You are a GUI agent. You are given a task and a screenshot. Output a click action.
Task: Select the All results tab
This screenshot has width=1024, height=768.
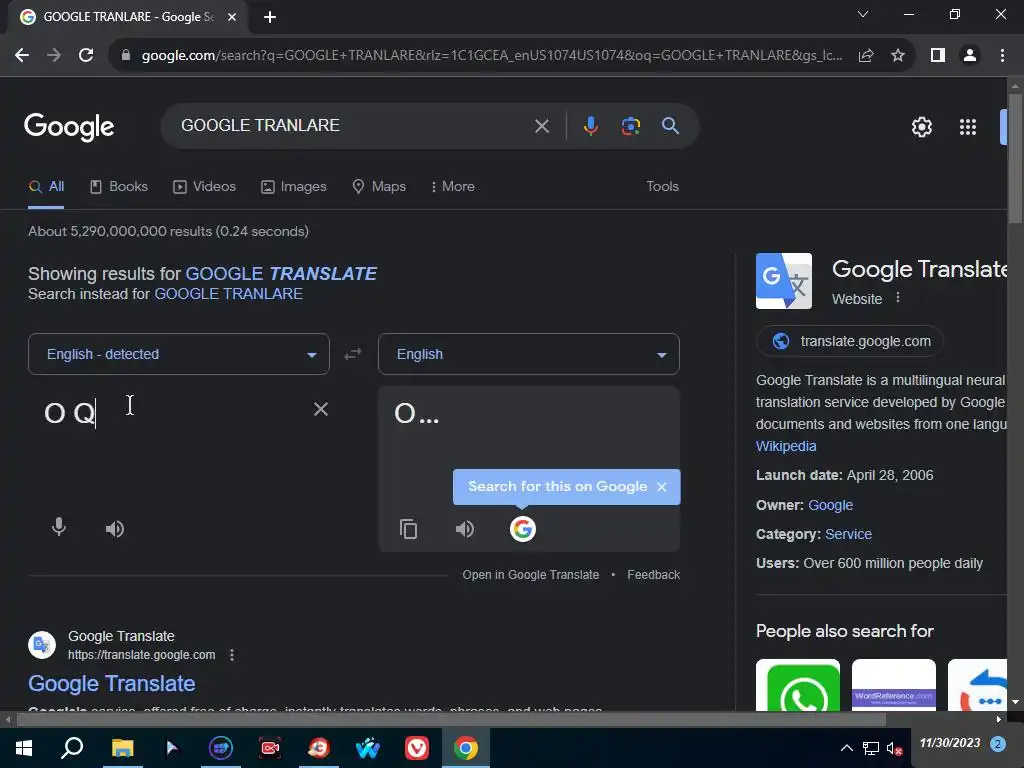click(46, 187)
